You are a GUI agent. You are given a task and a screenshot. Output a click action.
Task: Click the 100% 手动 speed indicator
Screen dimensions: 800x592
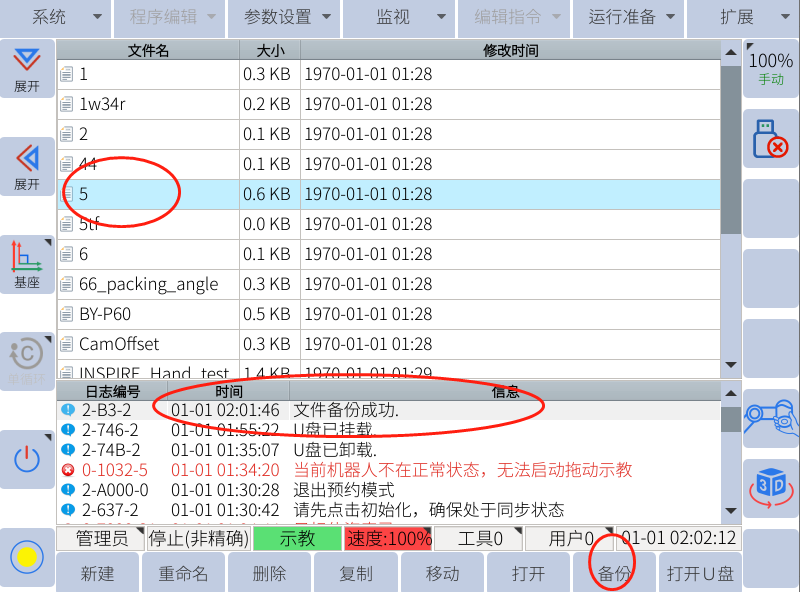coord(770,68)
